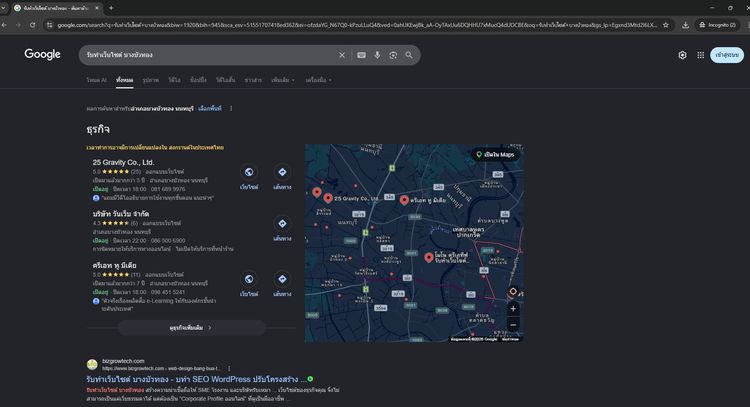Click the ธุรกิจ heading text

tap(98, 129)
